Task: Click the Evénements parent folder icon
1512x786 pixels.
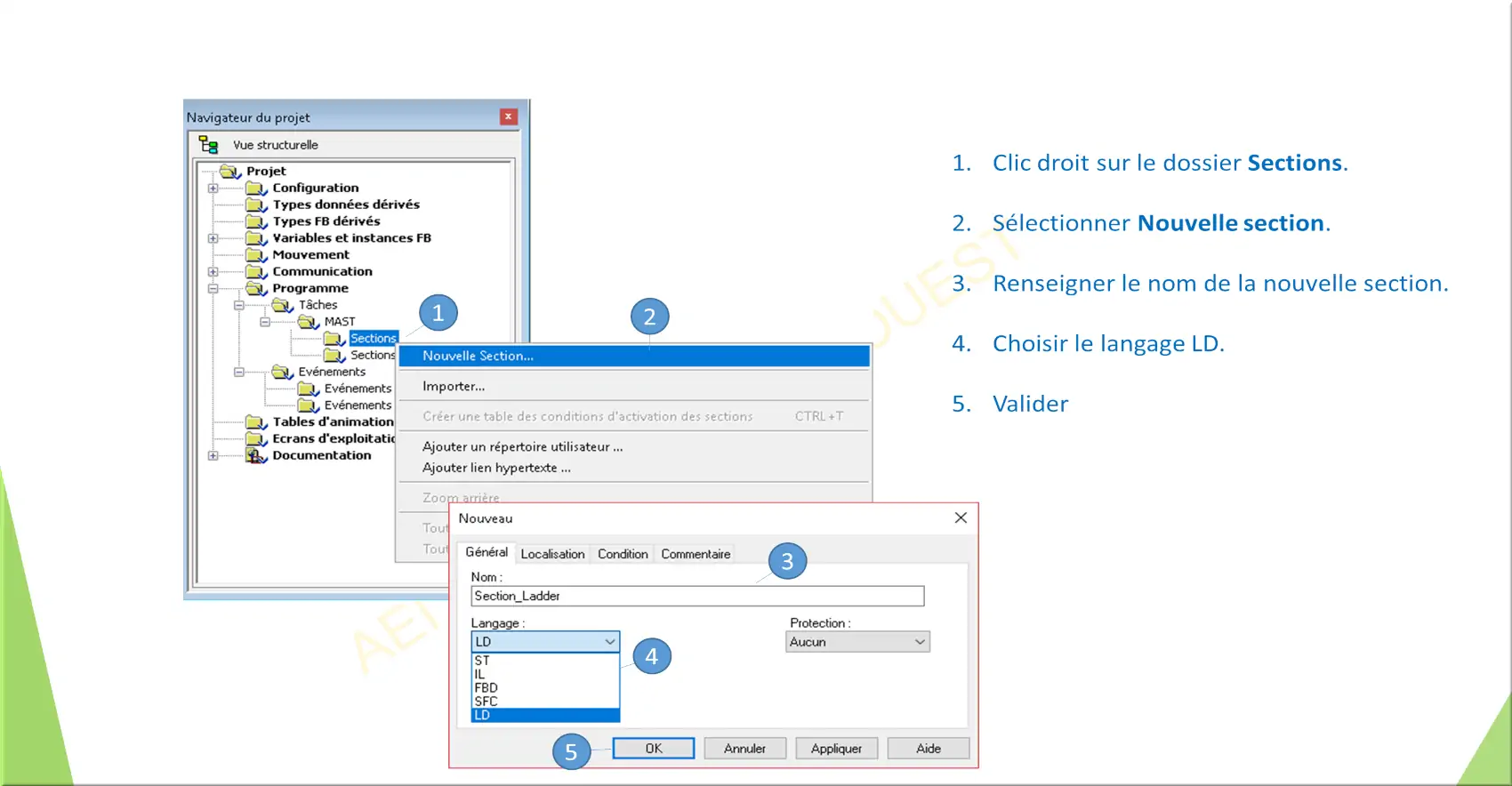Action: pos(282,372)
